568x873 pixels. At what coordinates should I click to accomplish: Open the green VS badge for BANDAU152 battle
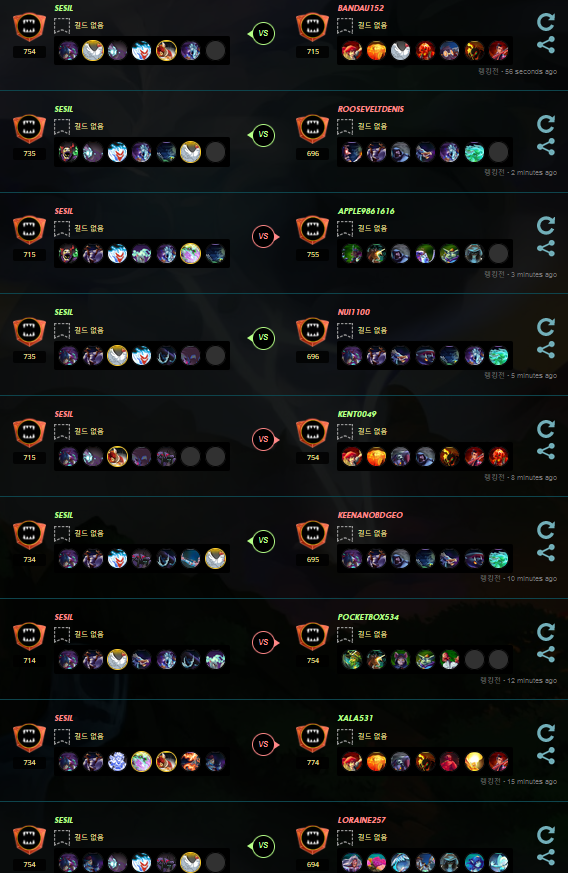coord(263,33)
